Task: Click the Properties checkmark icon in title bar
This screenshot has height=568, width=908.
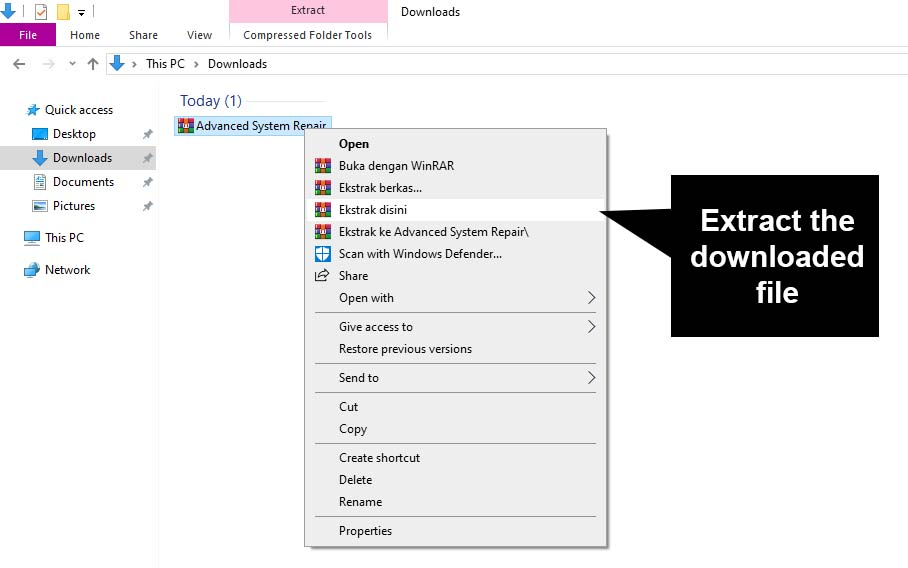Action: pos(41,11)
